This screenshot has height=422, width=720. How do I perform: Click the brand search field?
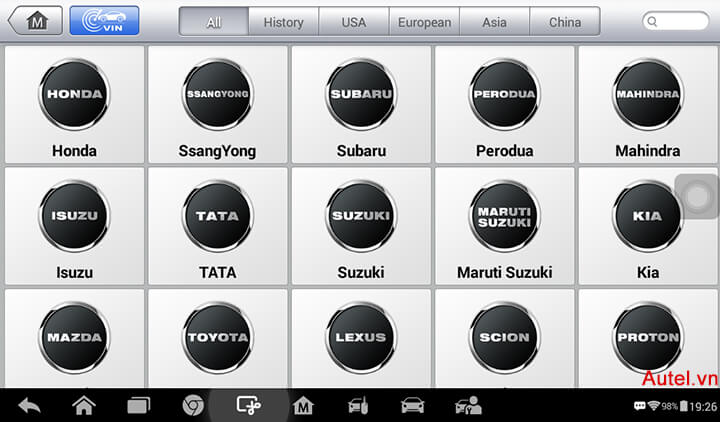tap(675, 21)
